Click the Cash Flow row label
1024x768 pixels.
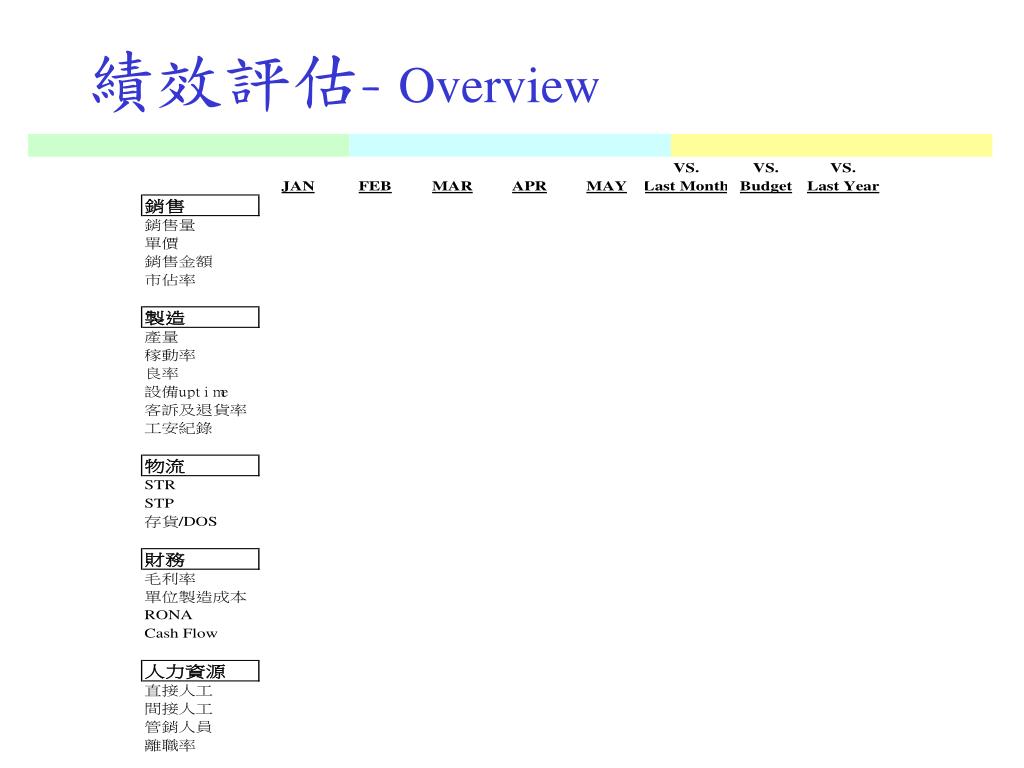point(181,633)
